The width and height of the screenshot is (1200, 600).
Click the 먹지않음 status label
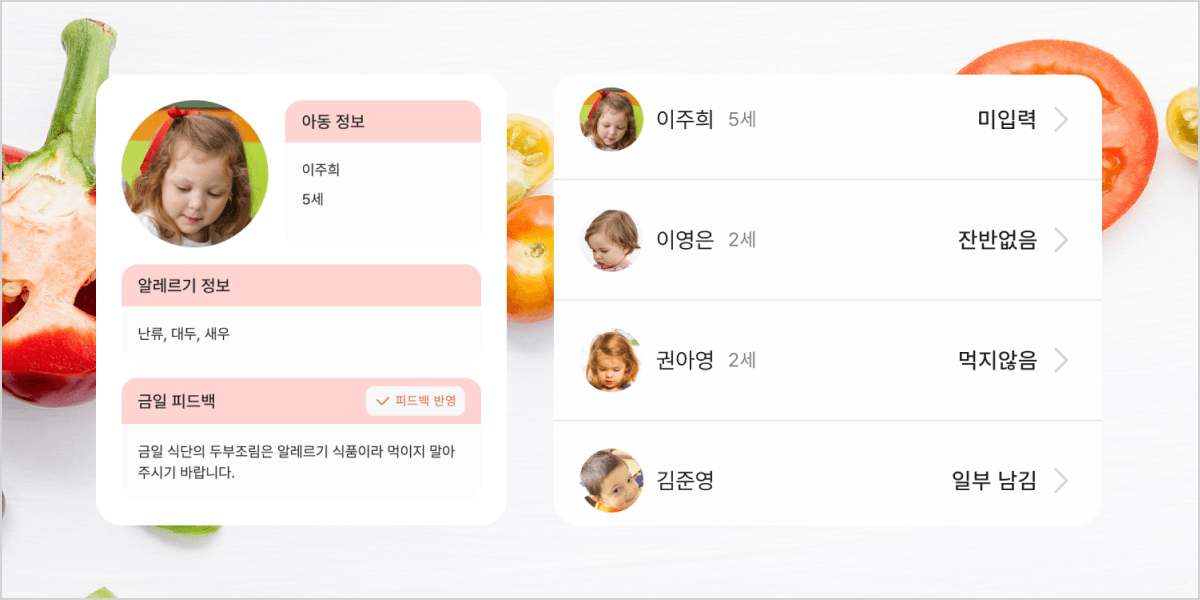[997, 360]
